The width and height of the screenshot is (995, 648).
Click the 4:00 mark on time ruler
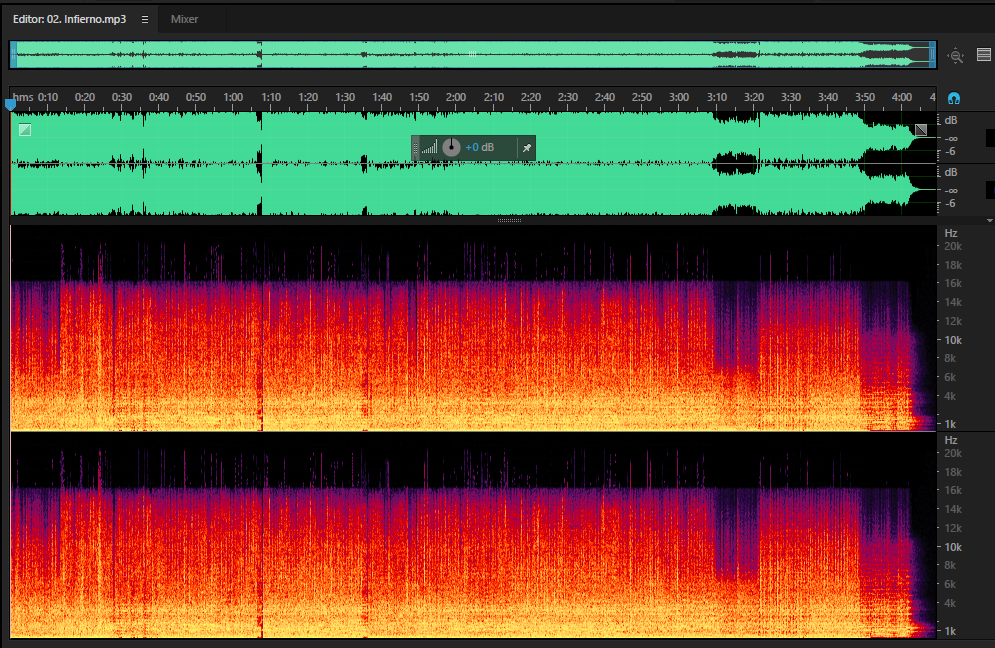(902, 97)
